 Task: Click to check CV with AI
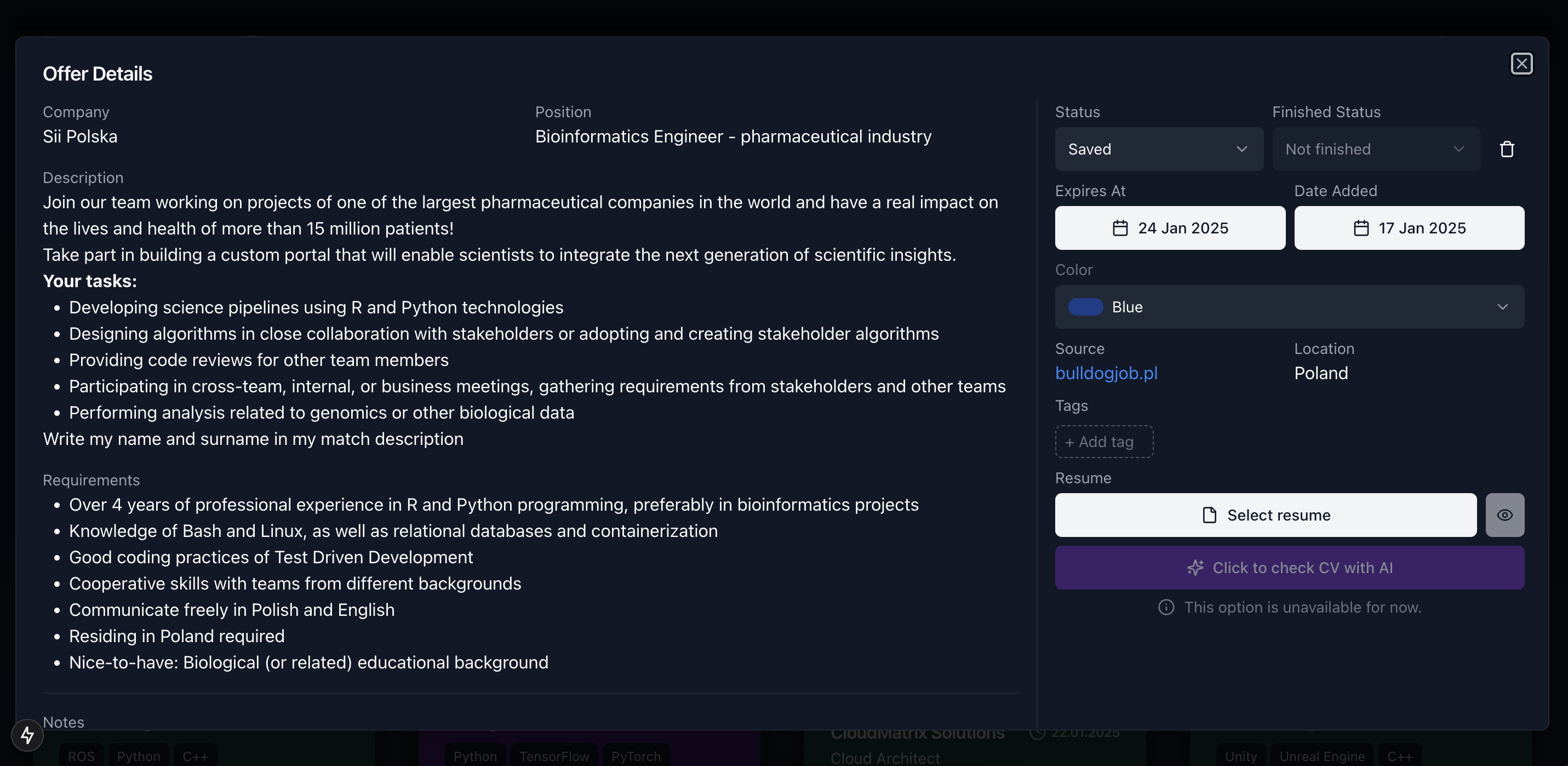1289,568
